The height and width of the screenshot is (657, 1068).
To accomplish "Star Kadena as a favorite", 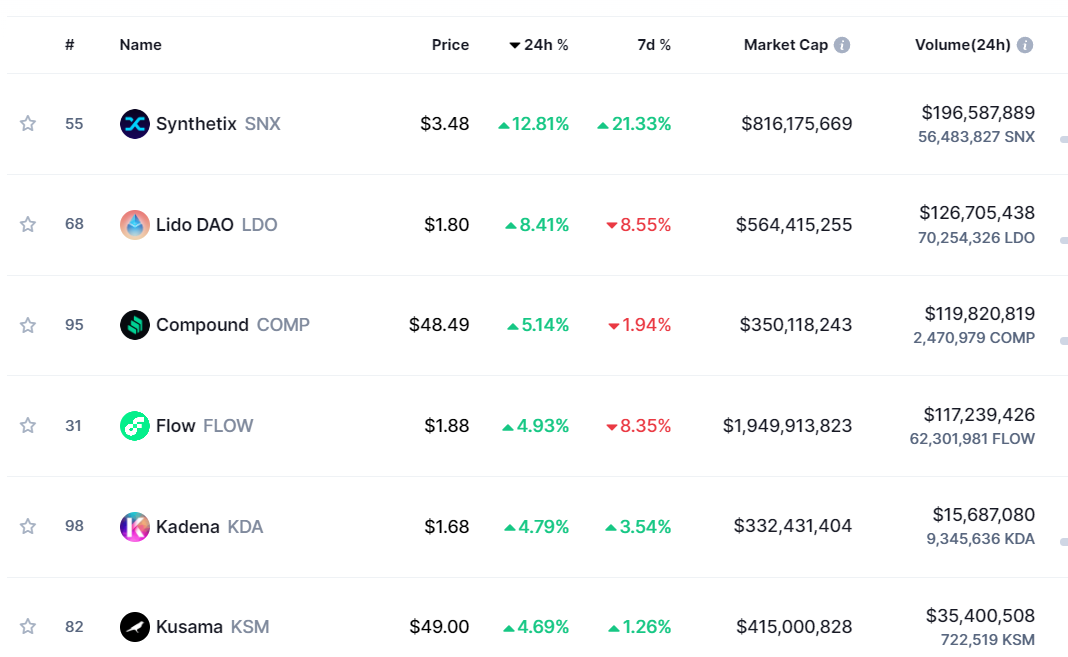I will coord(28,527).
